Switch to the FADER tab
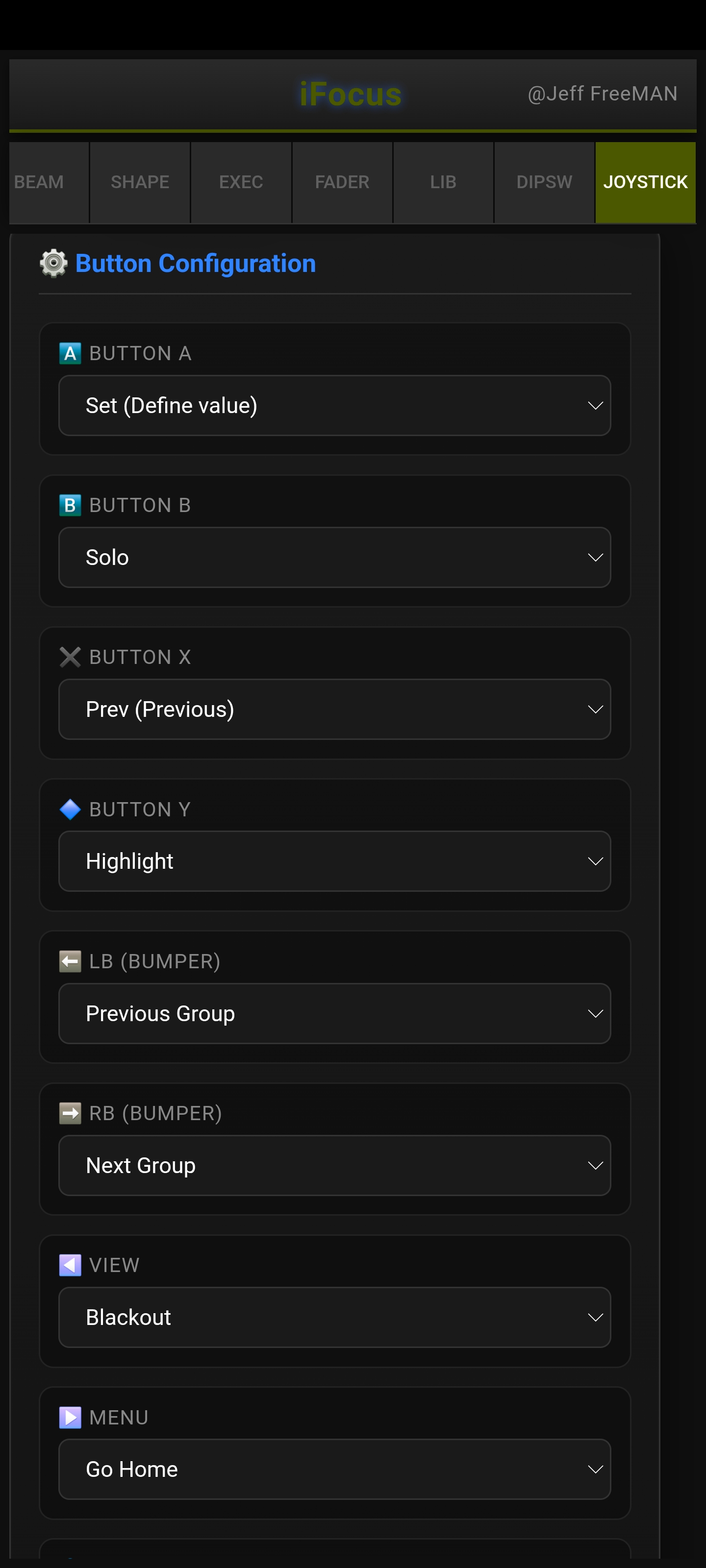Viewport: 706px width, 1568px height. [x=342, y=182]
